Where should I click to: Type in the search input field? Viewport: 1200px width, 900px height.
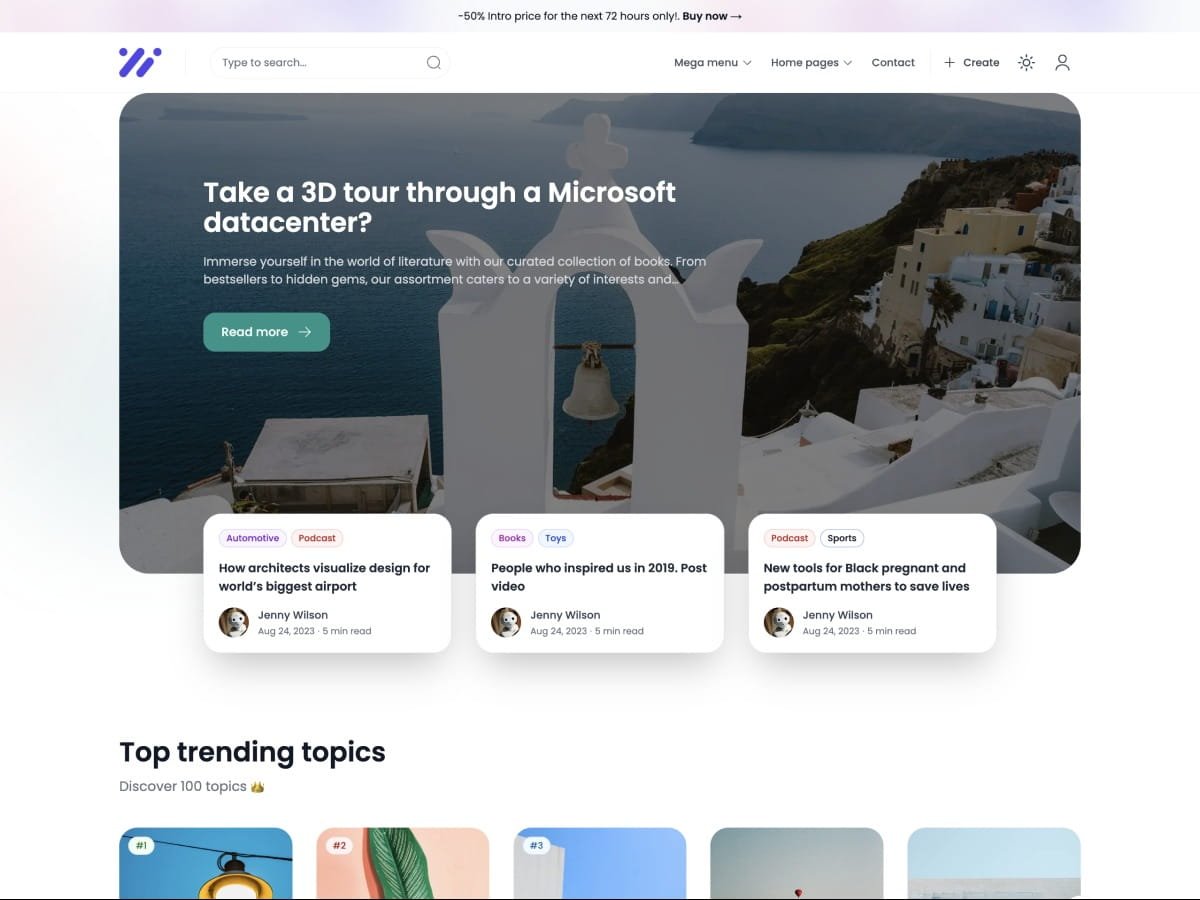coord(315,62)
